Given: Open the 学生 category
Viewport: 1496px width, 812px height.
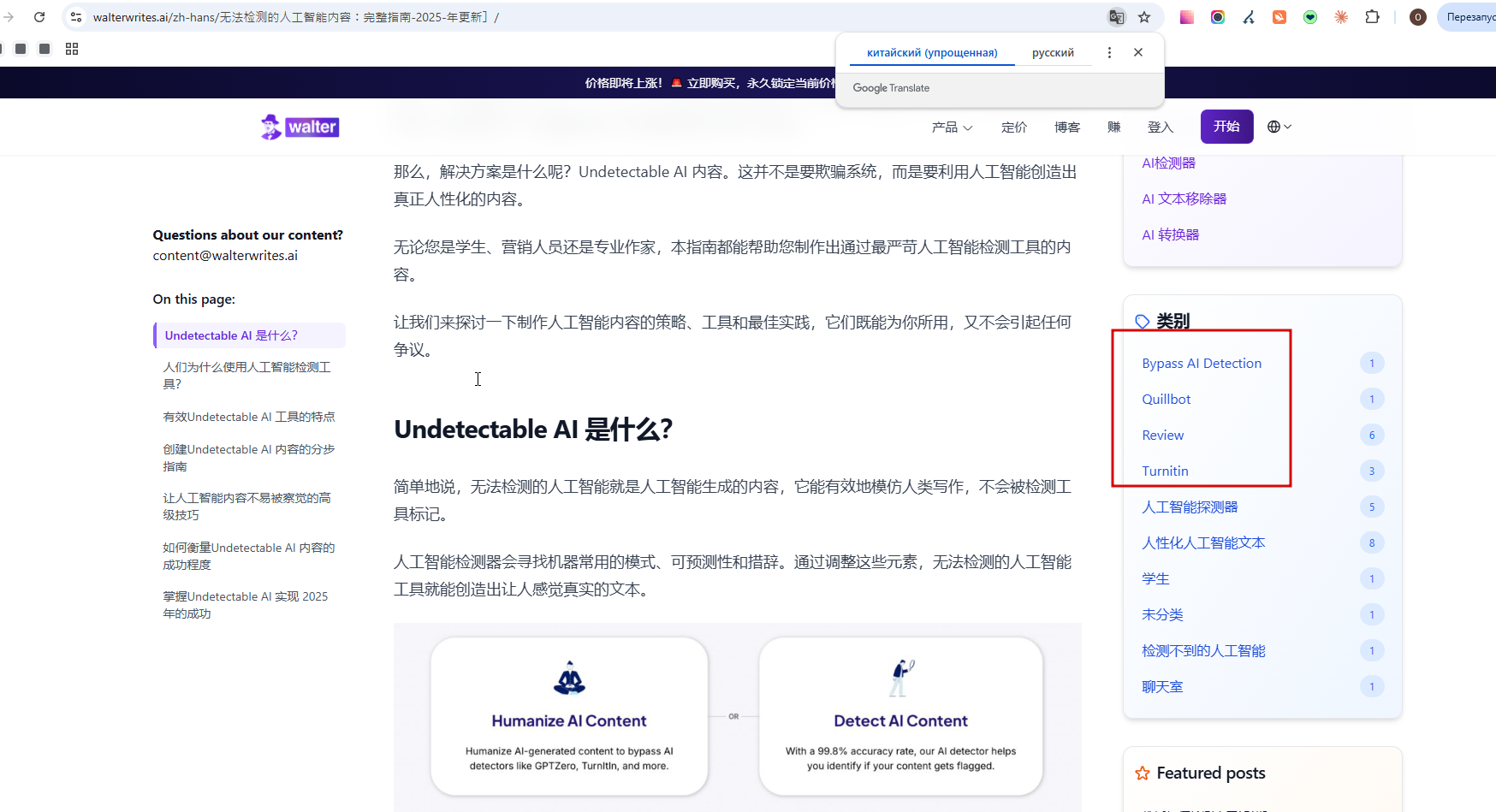Looking at the screenshot, I should click(x=1155, y=579).
